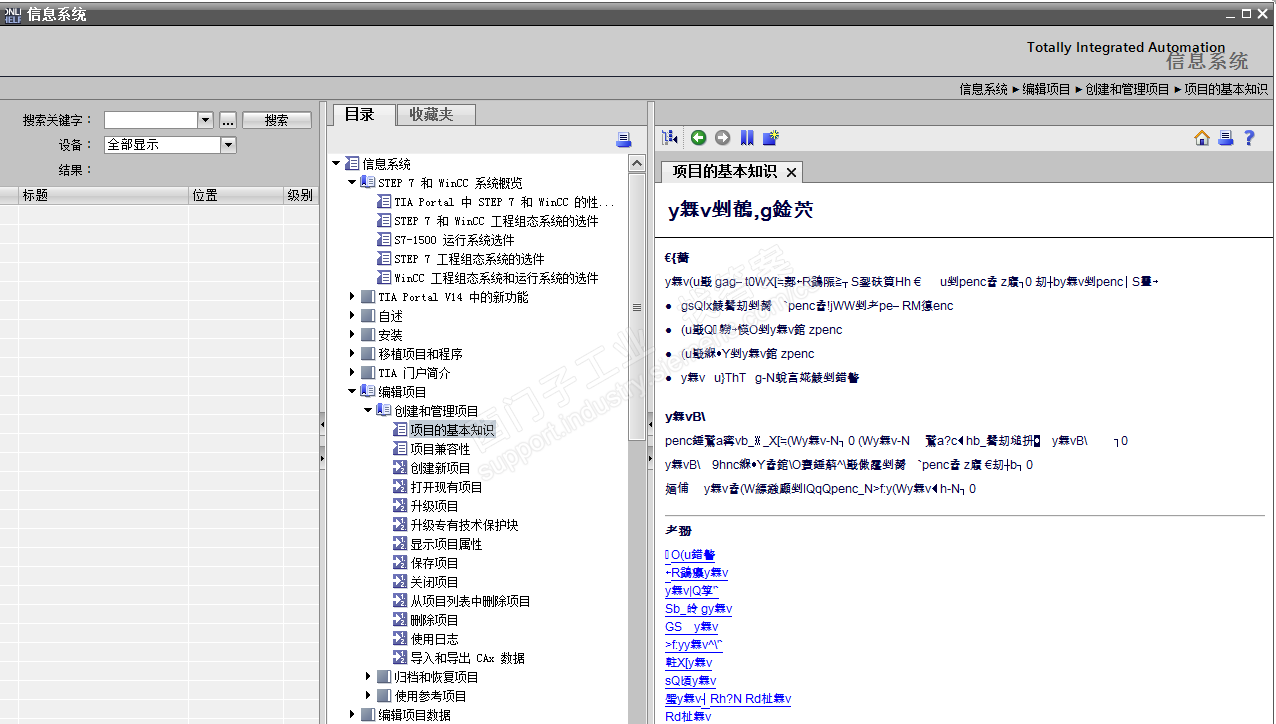
Task: Click the 保存项目 topic icon
Action: [x=400, y=563]
